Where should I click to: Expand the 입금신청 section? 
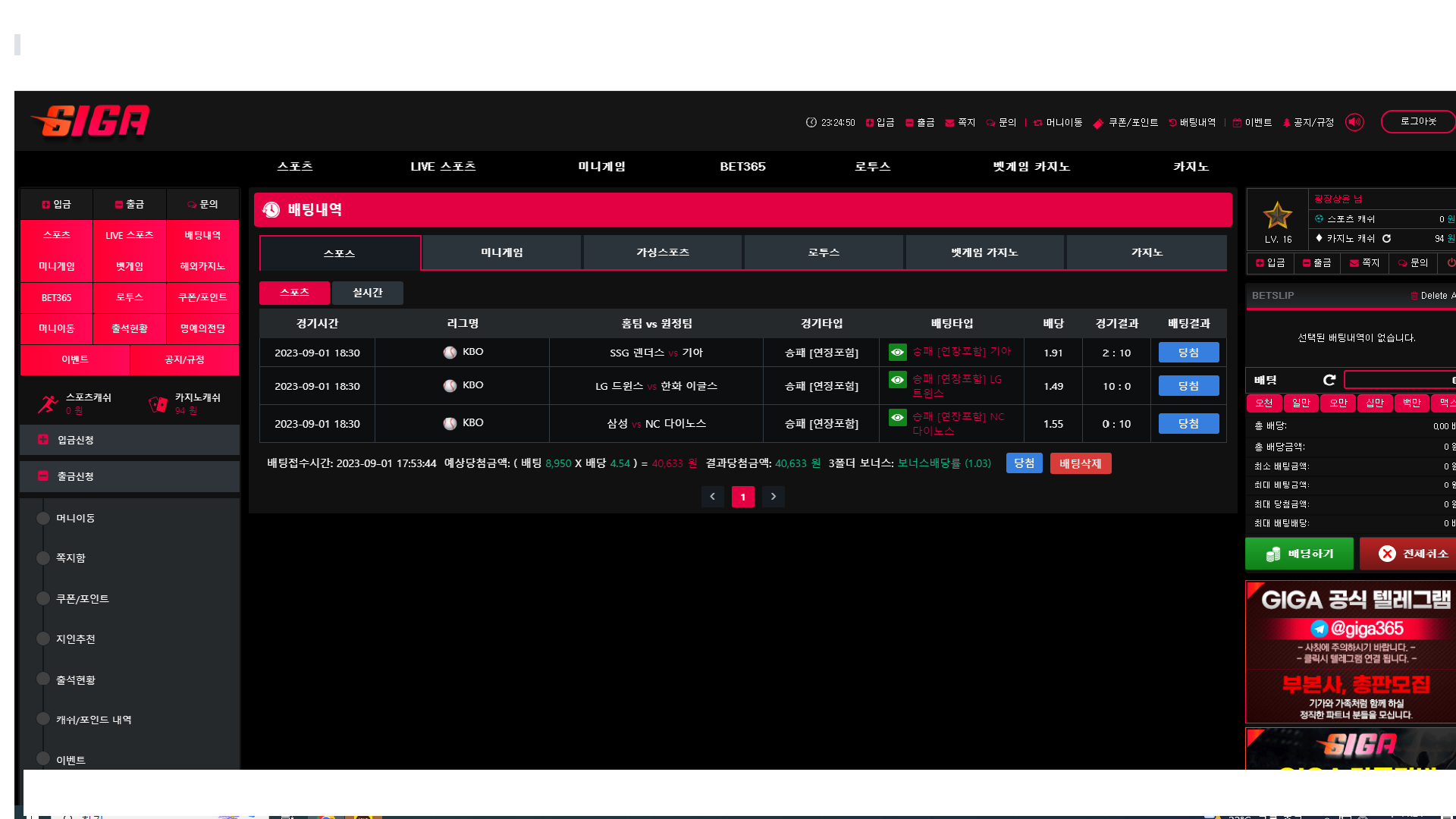coord(130,440)
